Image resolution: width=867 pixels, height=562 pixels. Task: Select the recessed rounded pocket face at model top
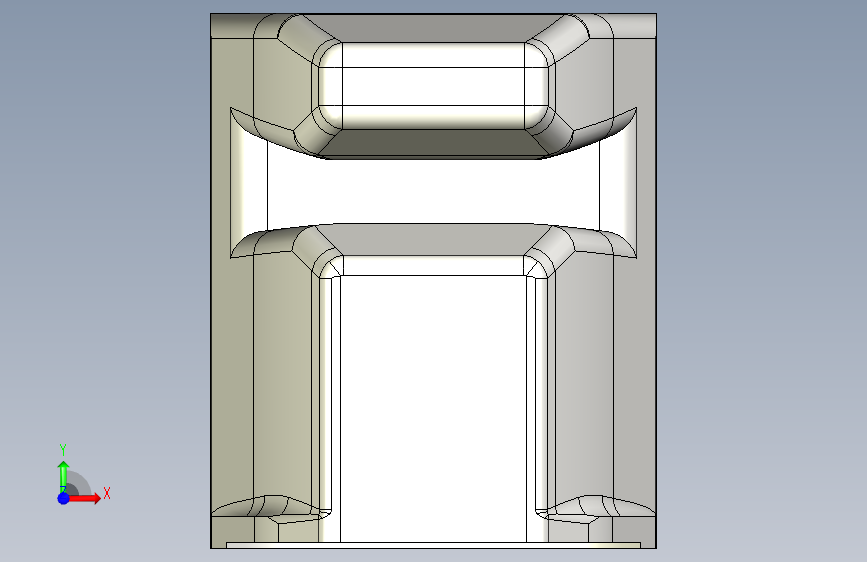coord(434,86)
